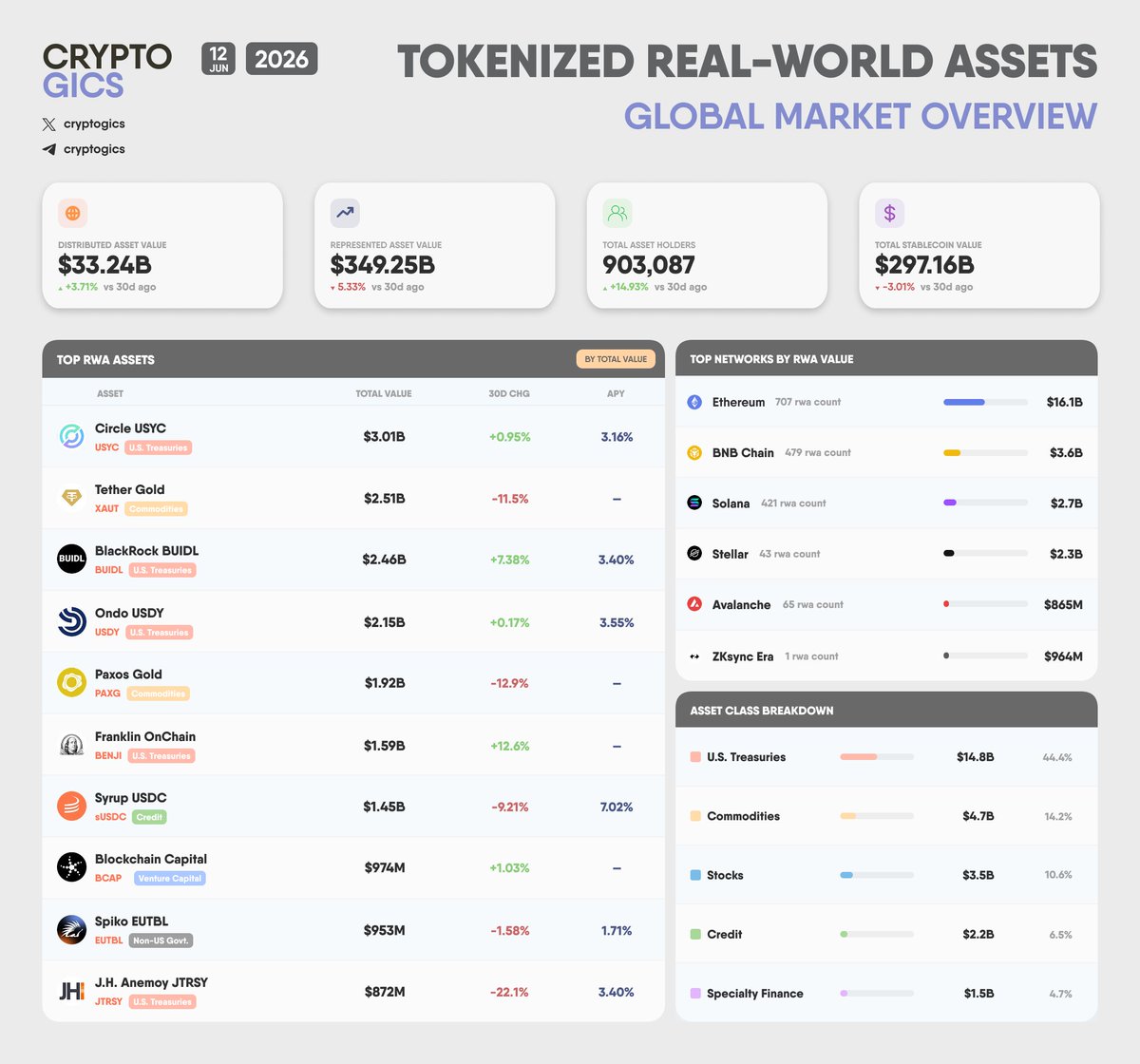Click the Stellar network icon
Image resolution: width=1140 pixels, height=1064 pixels.
pos(694,553)
